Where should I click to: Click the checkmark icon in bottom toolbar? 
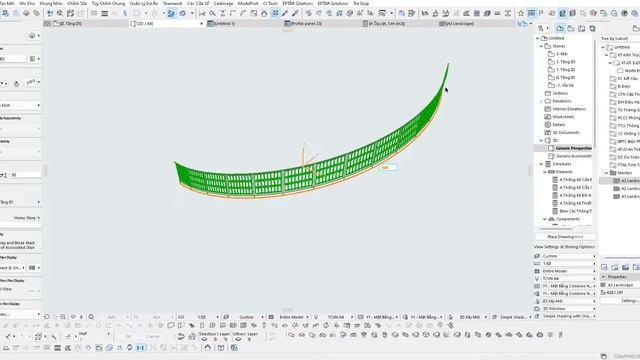point(8,337)
